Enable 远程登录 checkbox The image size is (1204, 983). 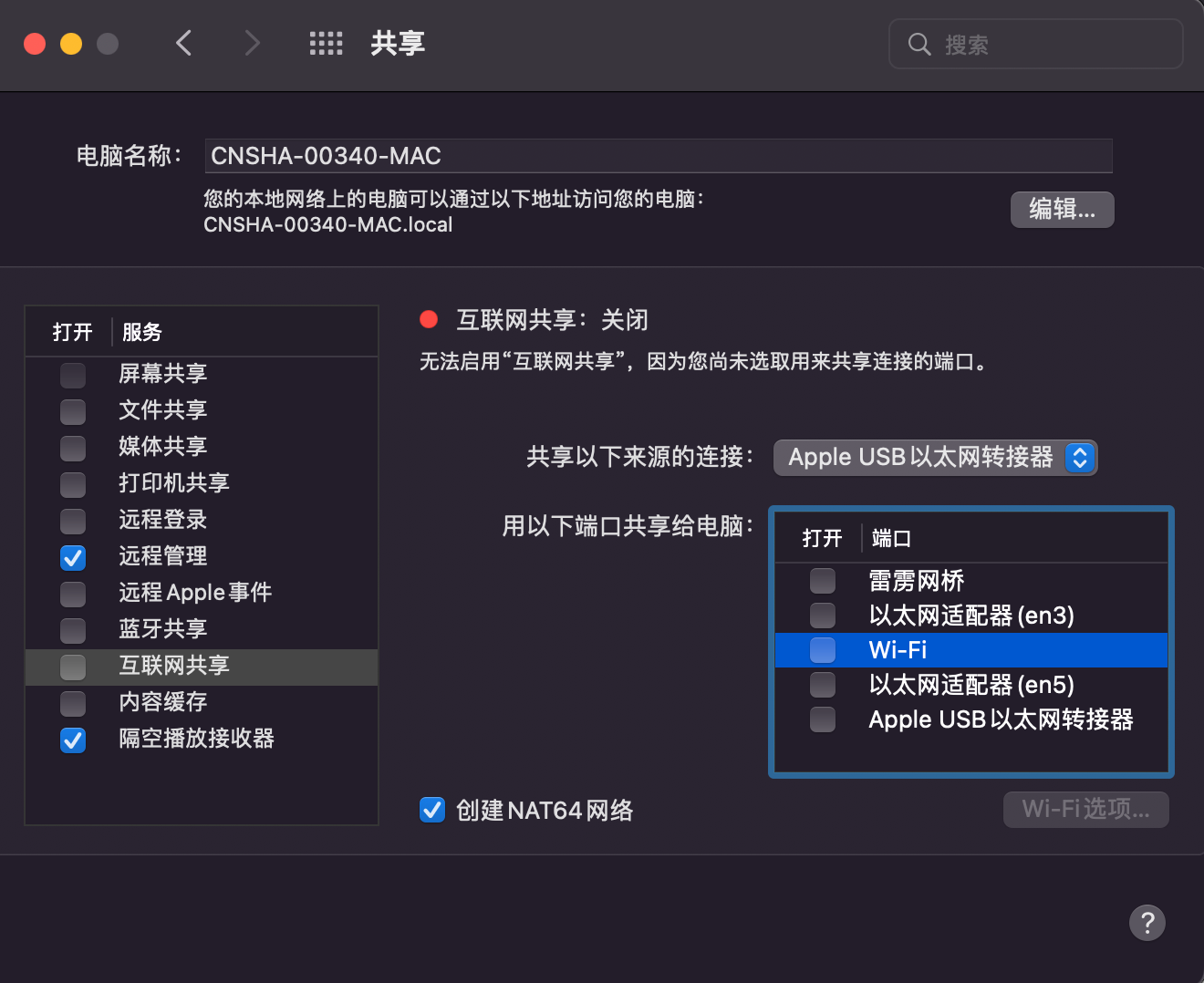coord(73,521)
